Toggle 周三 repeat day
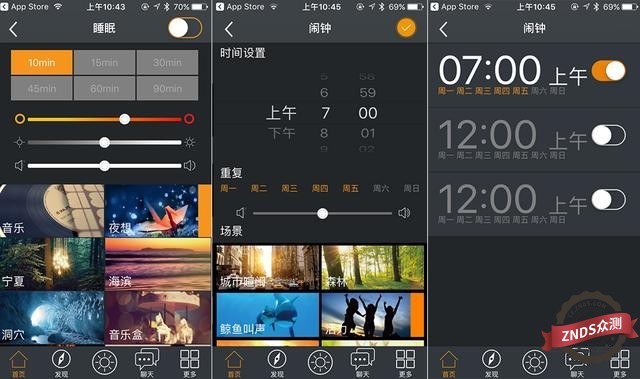The width and height of the screenshot is (640, 379). coord(289,188)
